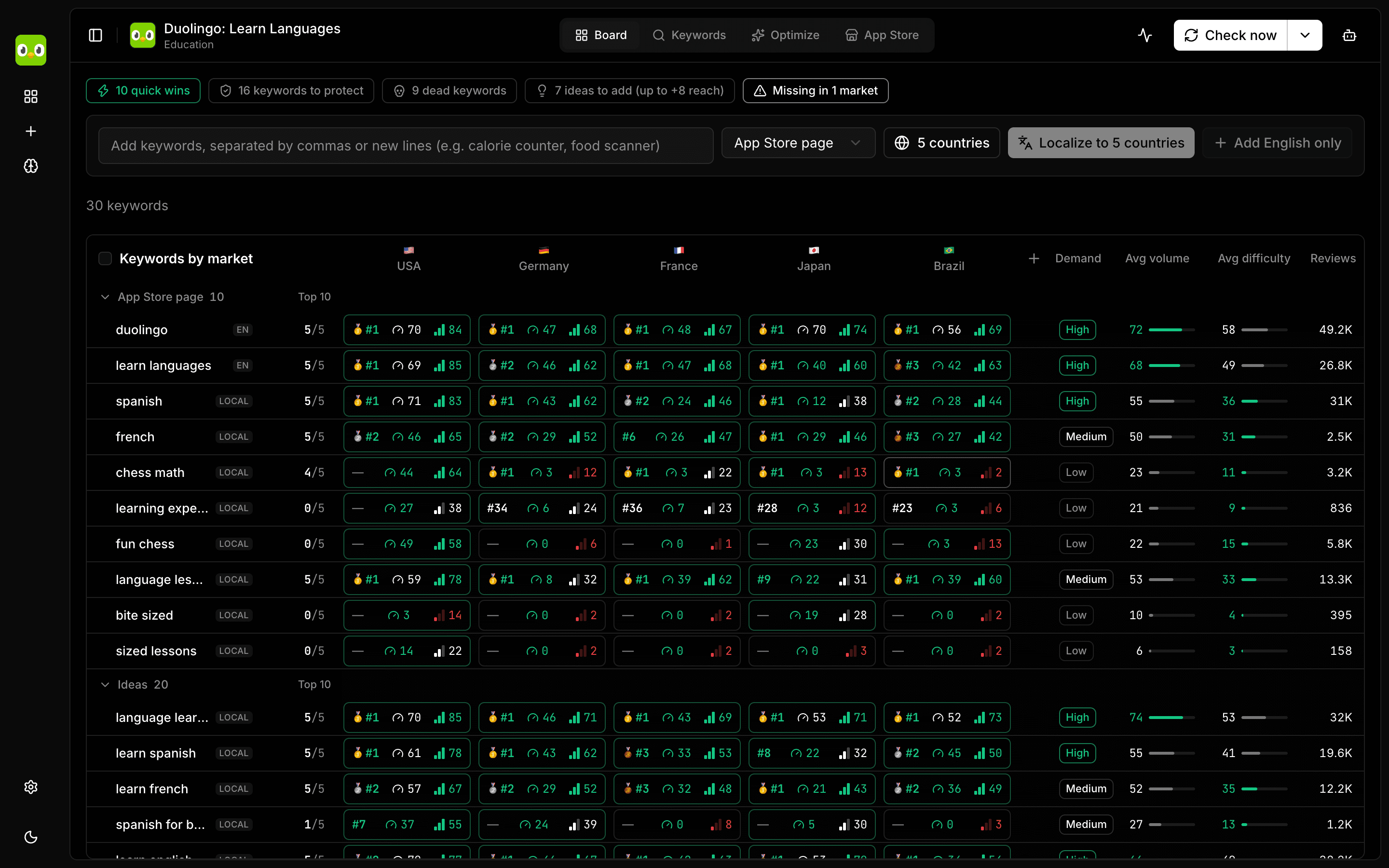Screen dimensions: 1389x868
Task: Open the brain AI icon in sidebar
Action: (31, 166)
